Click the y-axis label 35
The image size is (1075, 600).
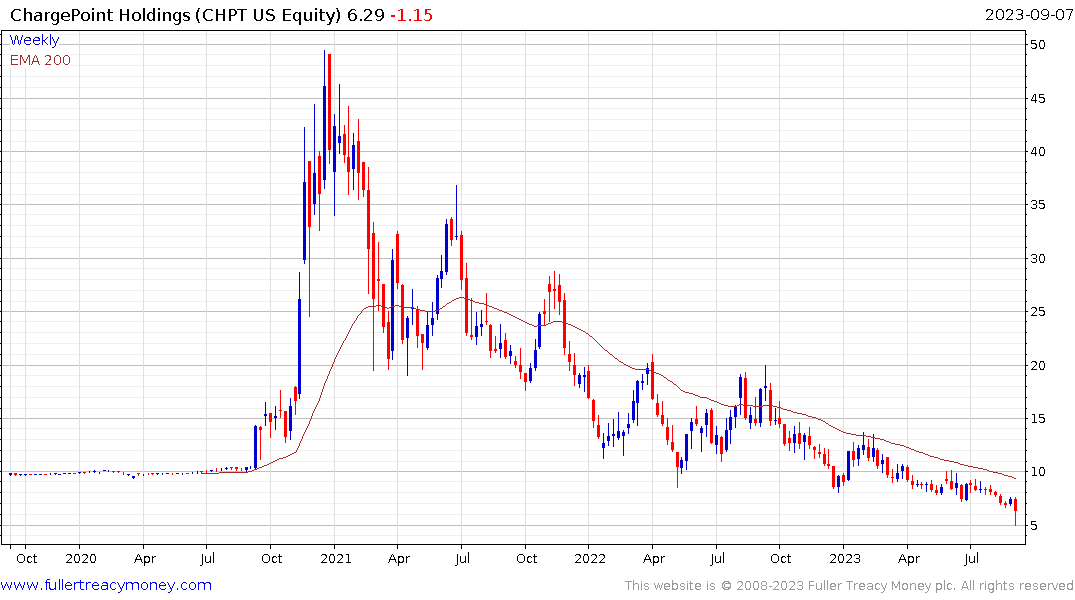tap(1038, 204)
